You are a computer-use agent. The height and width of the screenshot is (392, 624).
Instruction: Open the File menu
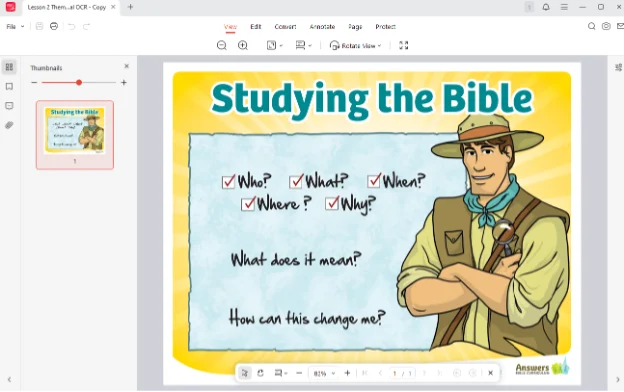[x=11, y=27]
